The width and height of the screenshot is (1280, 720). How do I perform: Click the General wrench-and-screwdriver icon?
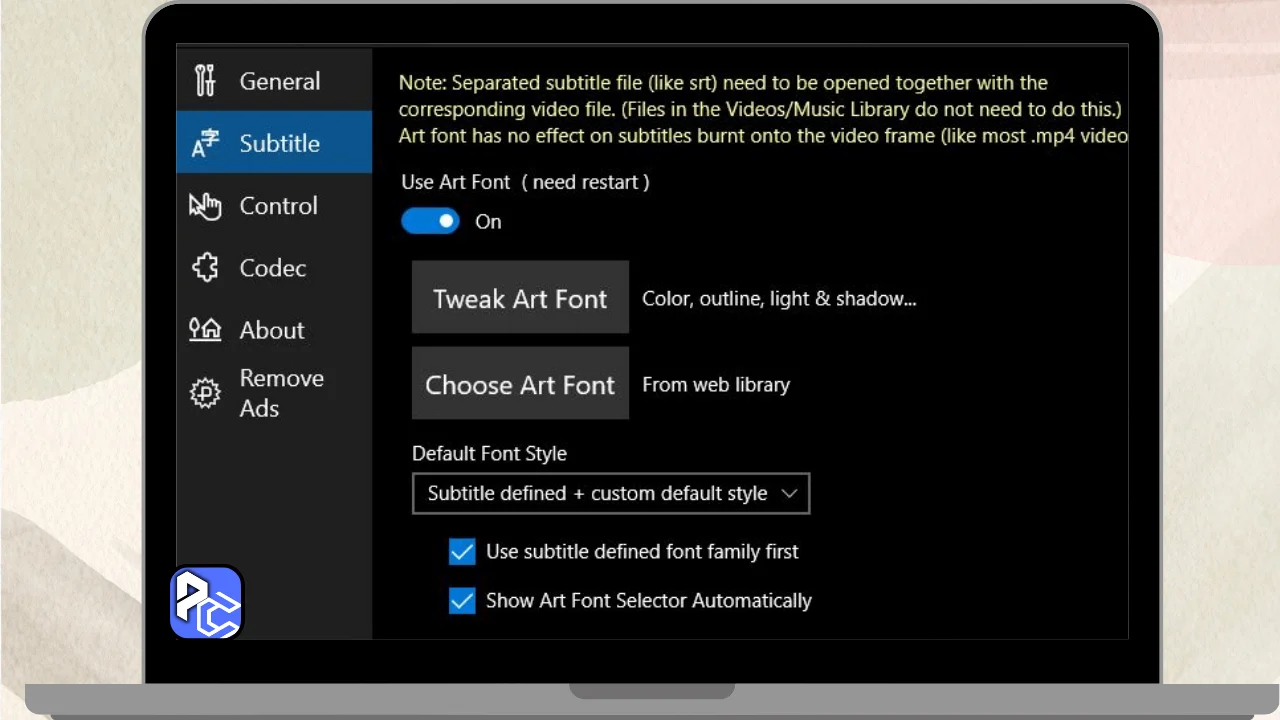point(205,81)
